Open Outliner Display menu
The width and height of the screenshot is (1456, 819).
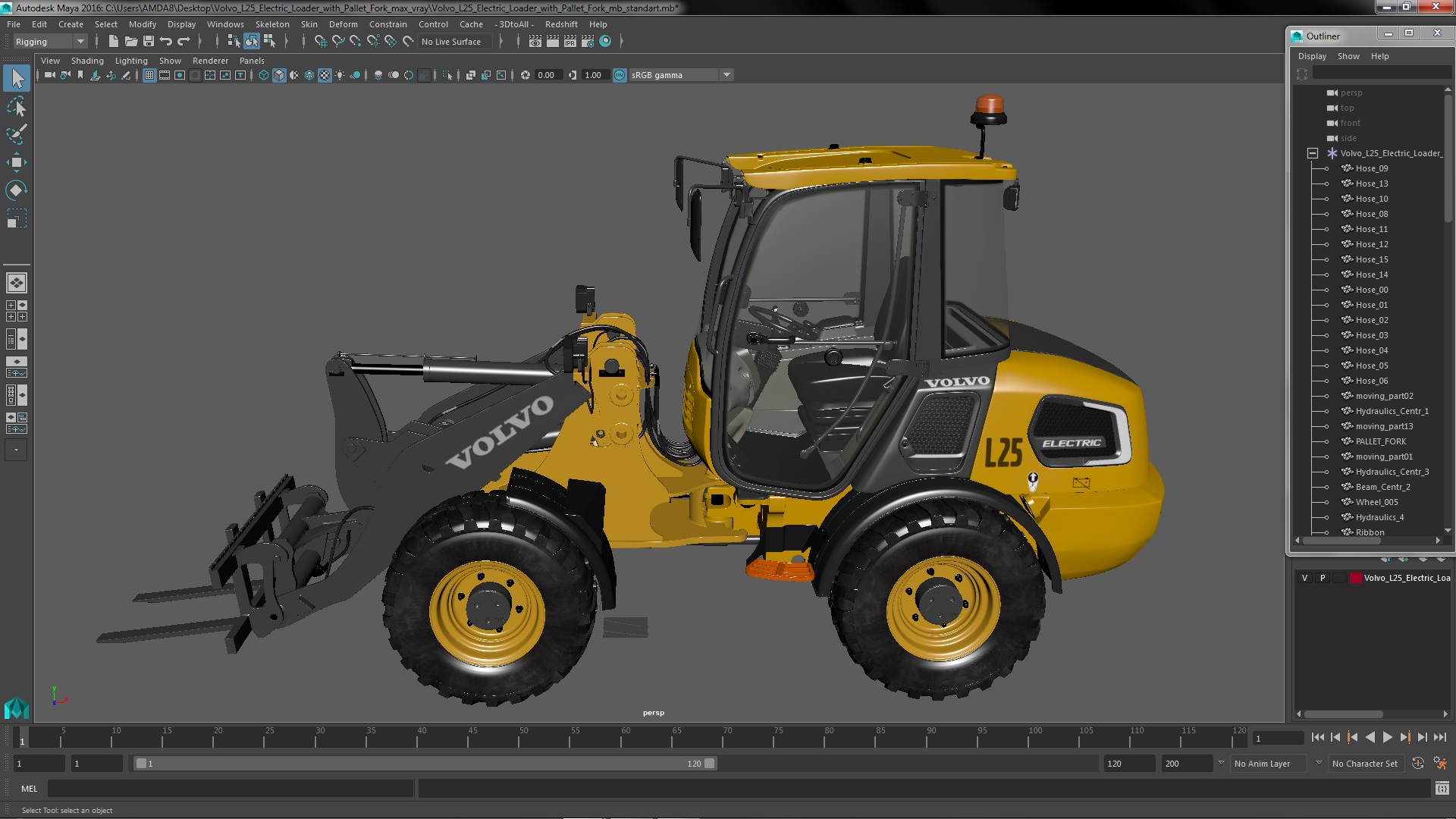(x=1312, y=56)
